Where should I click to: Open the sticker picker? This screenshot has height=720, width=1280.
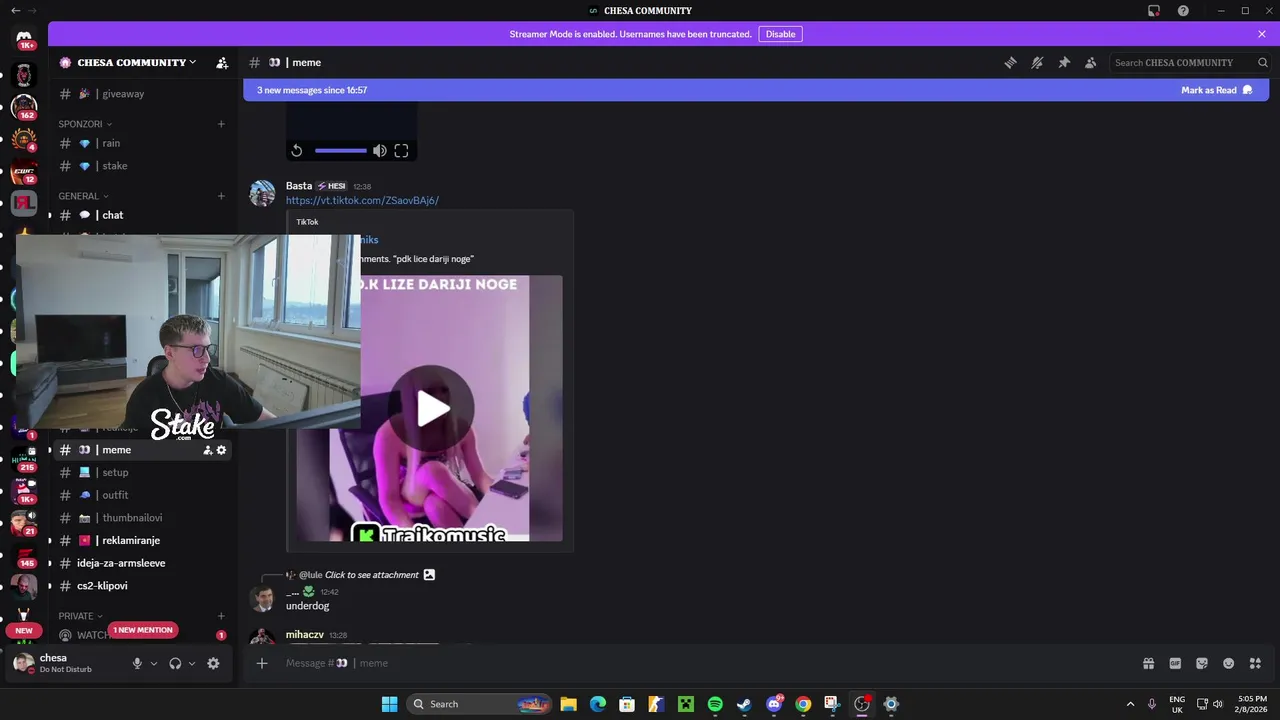click(1202, 663)
